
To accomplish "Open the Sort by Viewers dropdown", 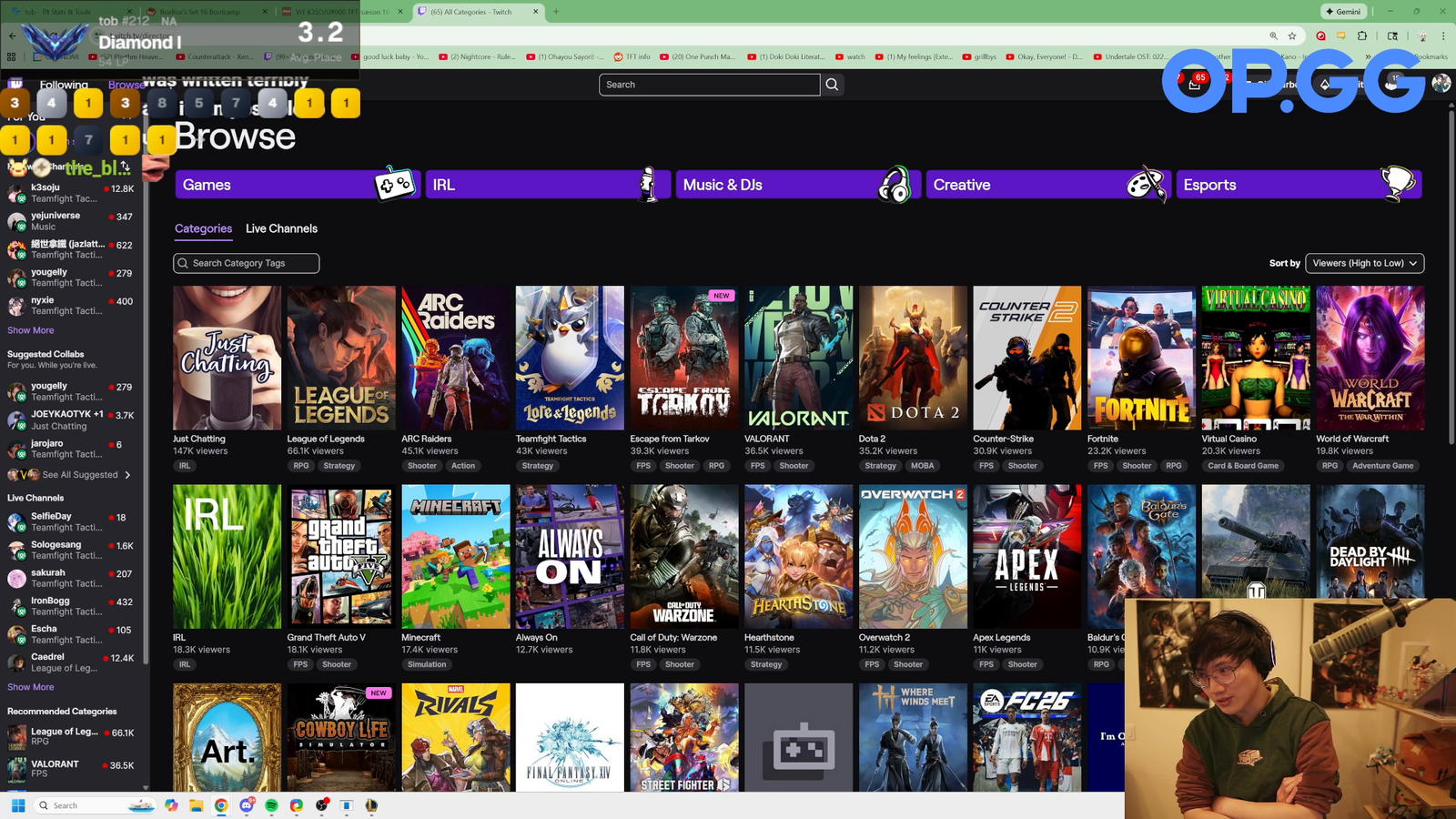I will (1364, 263).
